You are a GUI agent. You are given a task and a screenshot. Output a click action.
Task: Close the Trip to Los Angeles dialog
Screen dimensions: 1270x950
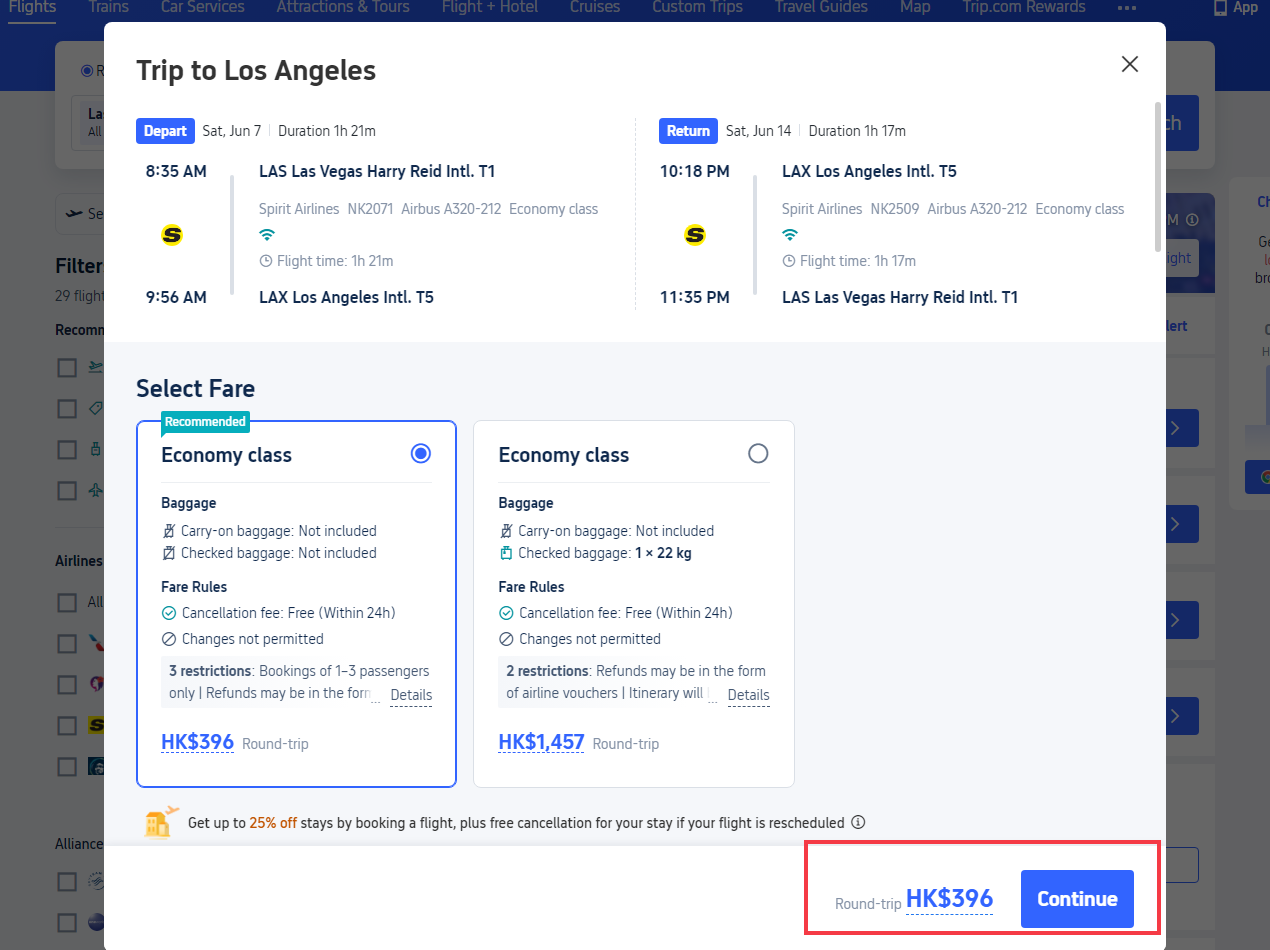[x=1129, y=64]
